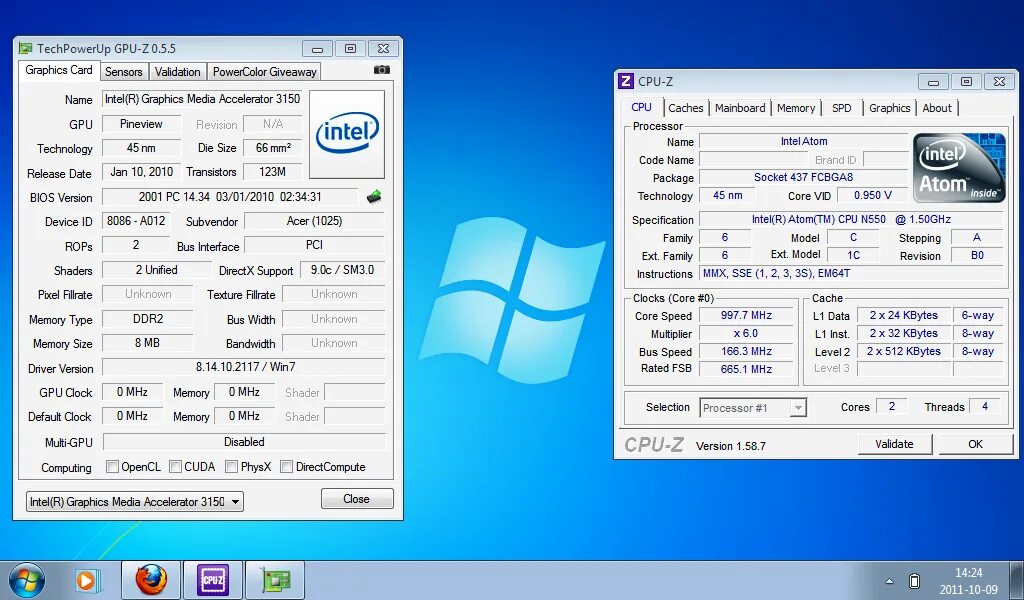The height and width of the screenshot is (600, 1024).
Task: Open the Mainboard tab
Action: 740,108
